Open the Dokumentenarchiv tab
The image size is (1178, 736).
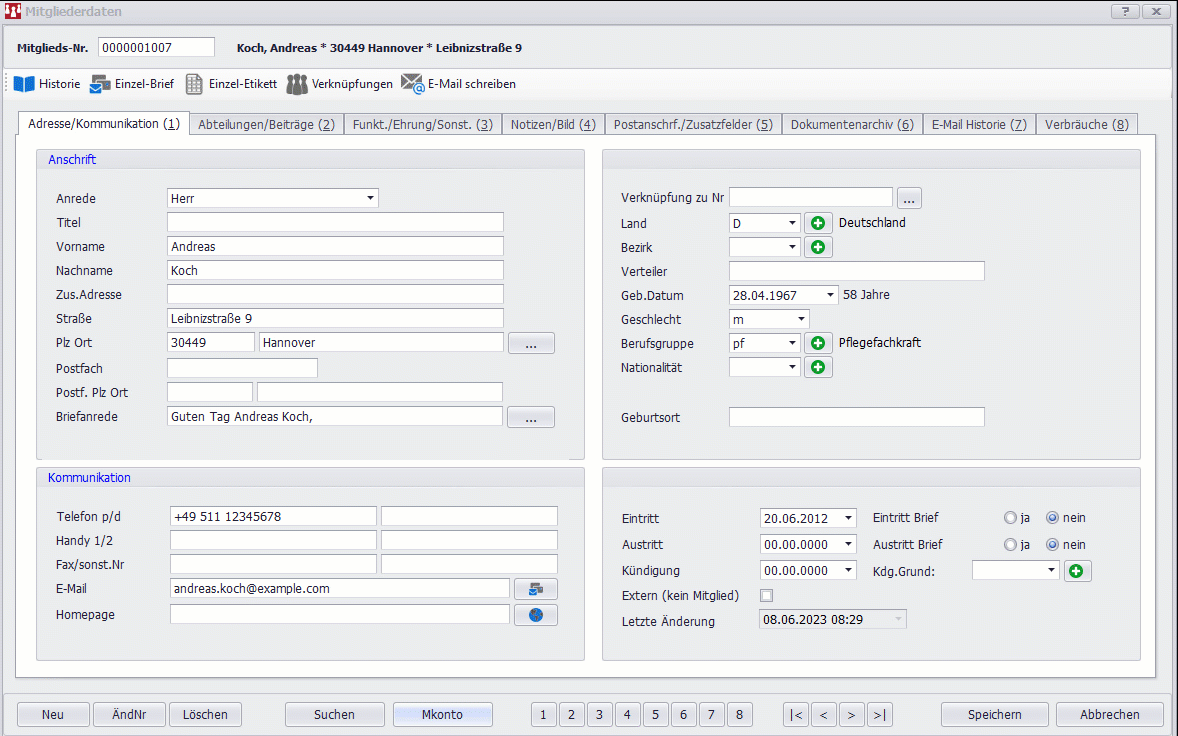[852, 125]
